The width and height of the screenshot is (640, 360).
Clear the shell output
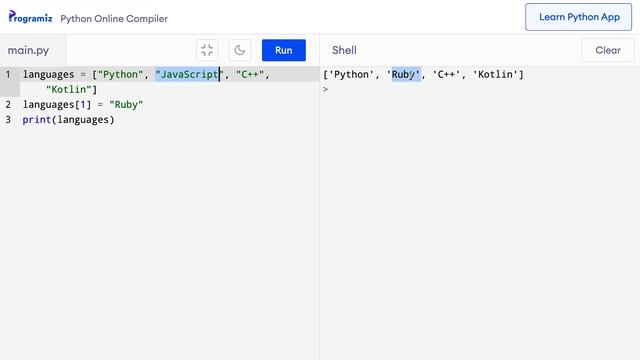[x=608, y=50]
